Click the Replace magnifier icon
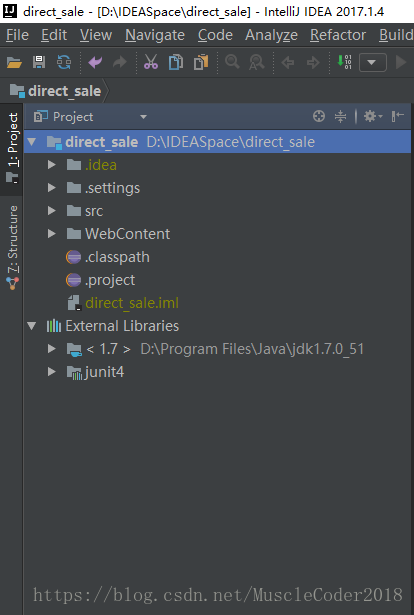Image resolution: width=414 pixels, height=615 pixels. click(257, 62)
